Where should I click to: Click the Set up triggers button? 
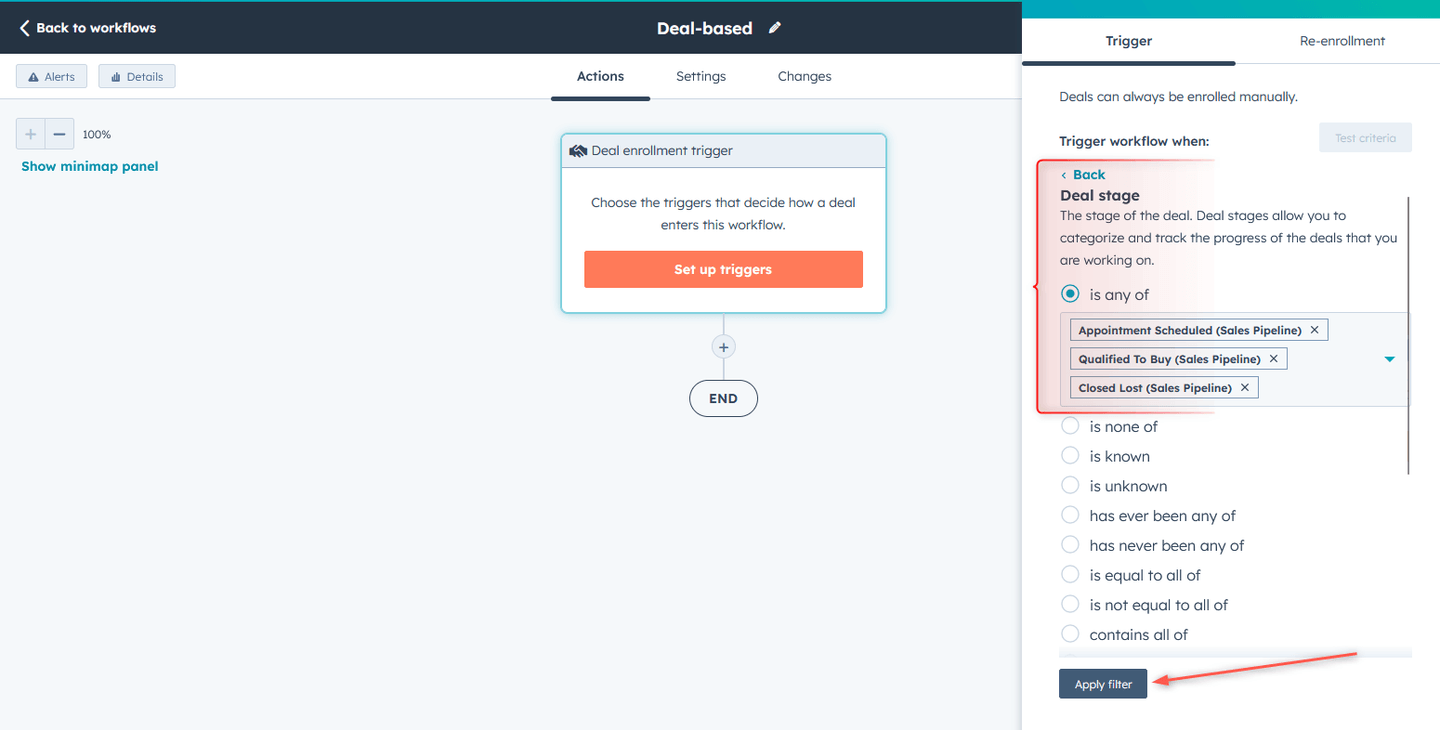(723, 269)
